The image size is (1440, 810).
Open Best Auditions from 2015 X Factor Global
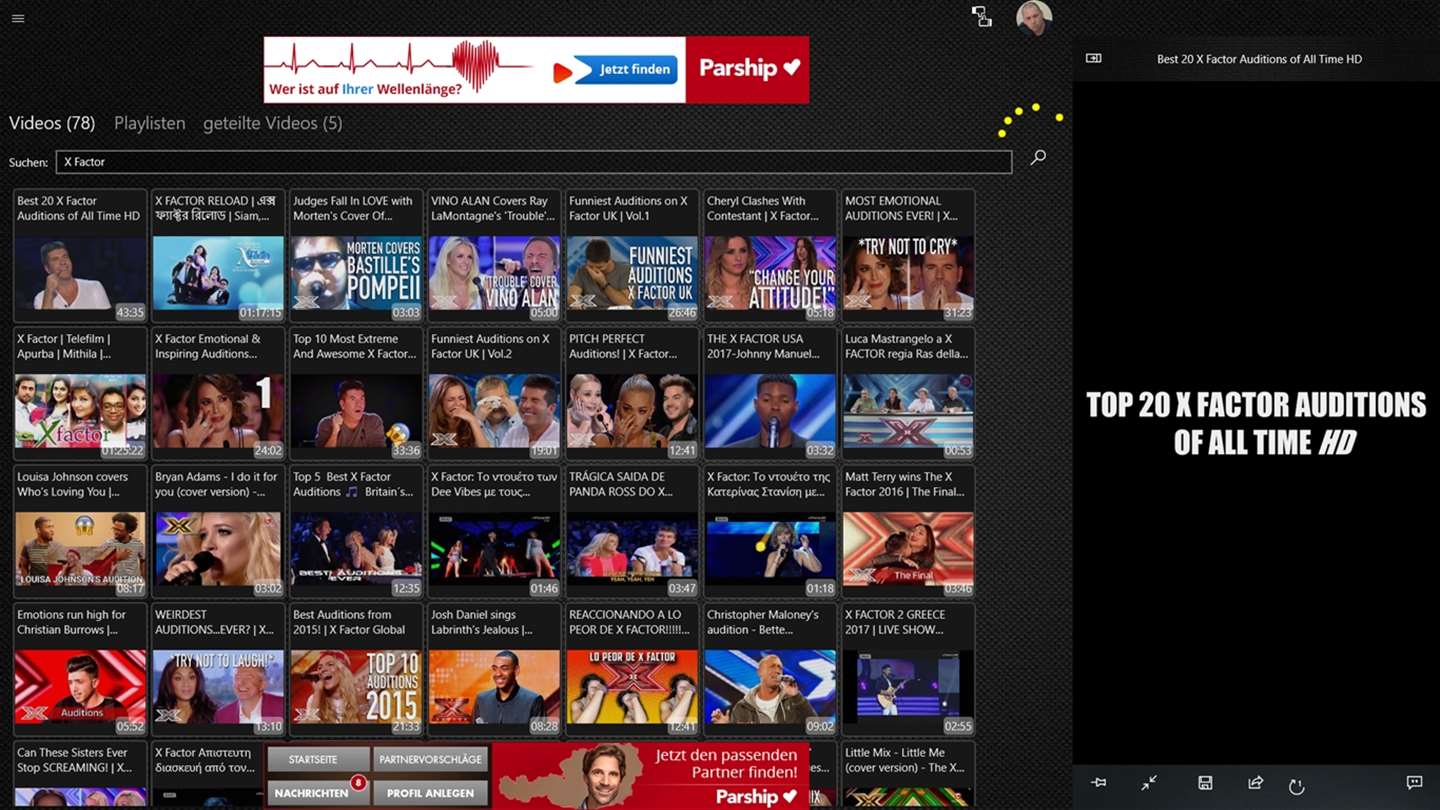point(356,669)
